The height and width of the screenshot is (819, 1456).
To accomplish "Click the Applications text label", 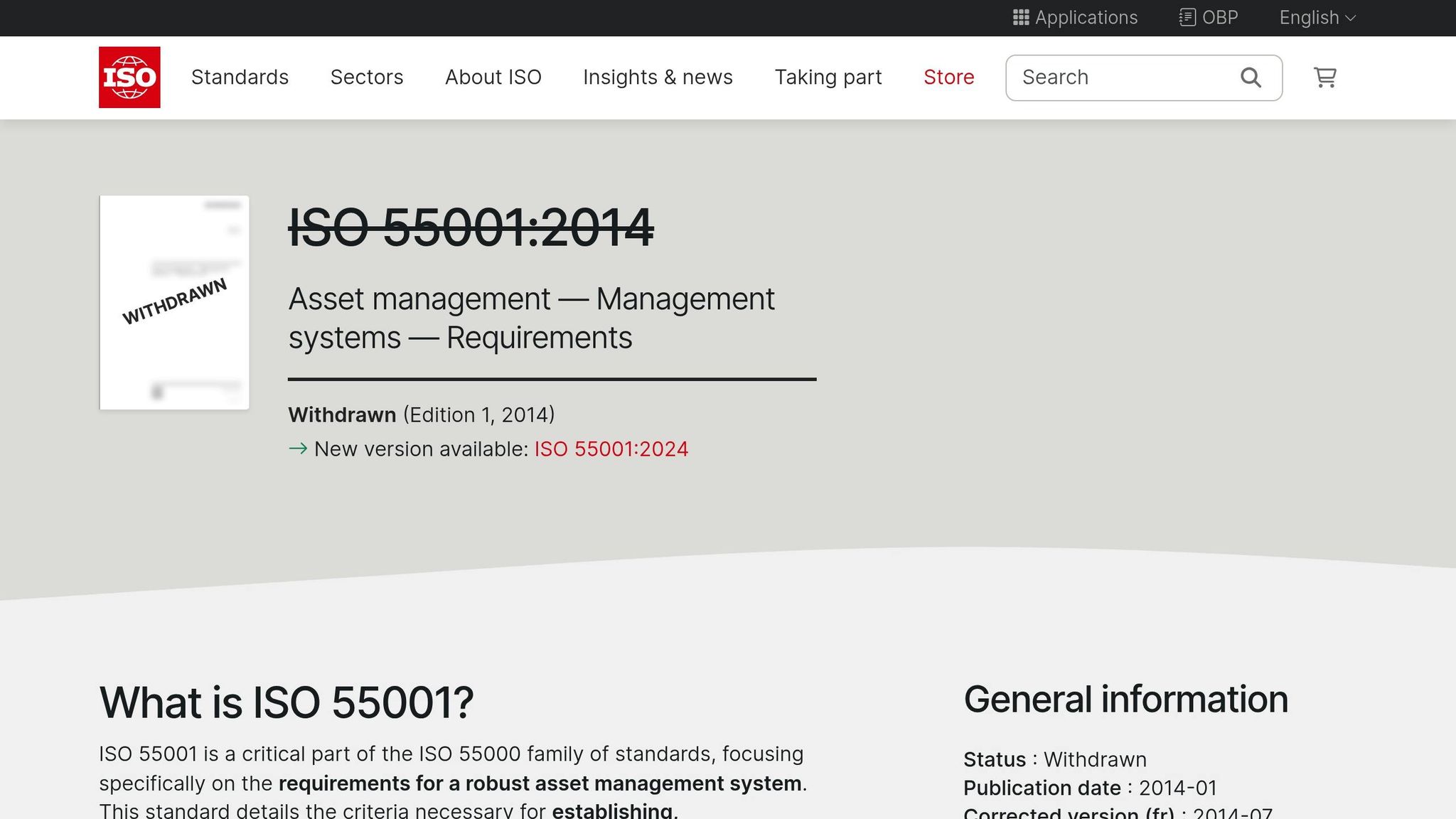I will point(1086,17).
